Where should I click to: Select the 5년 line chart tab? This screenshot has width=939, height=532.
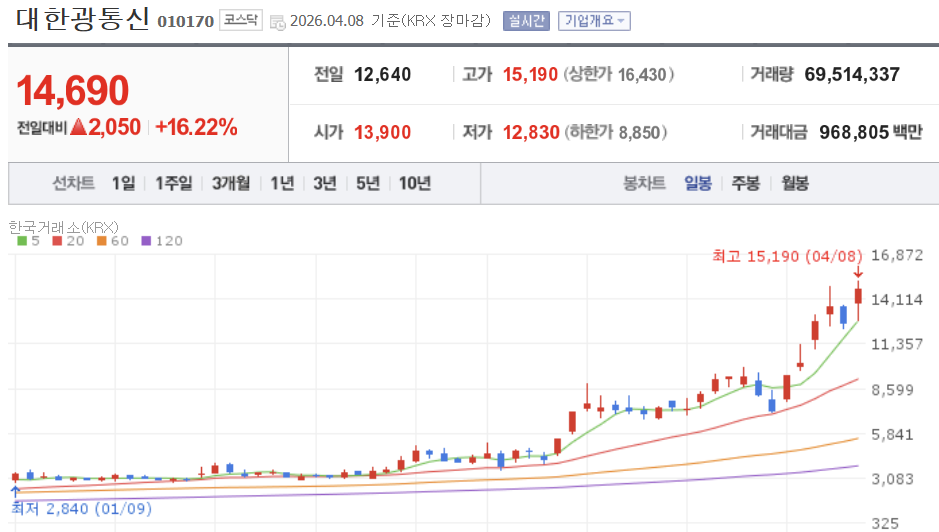pos(368,183)
